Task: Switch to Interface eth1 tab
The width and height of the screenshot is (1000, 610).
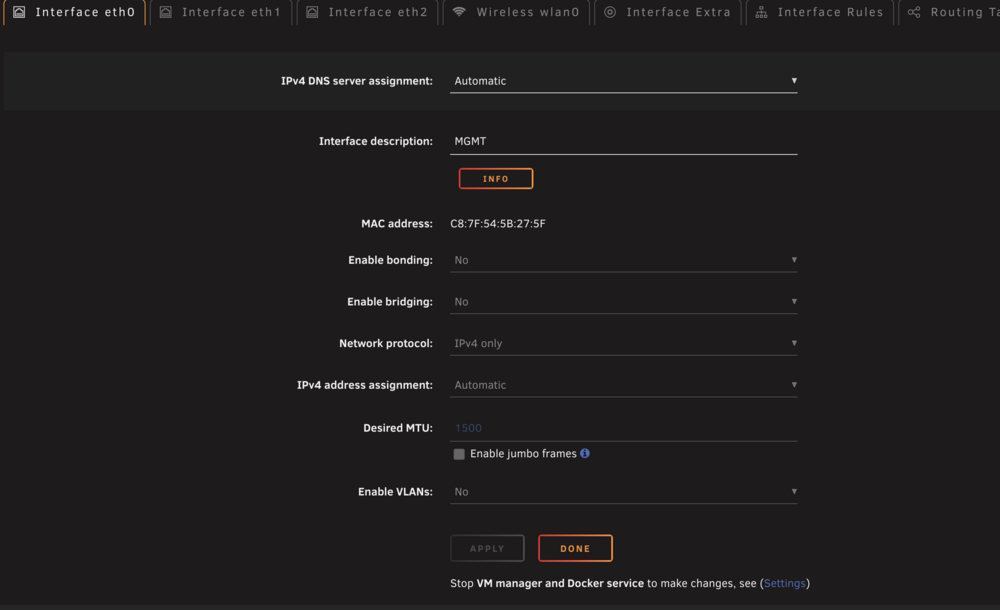Action: [221, 12]
